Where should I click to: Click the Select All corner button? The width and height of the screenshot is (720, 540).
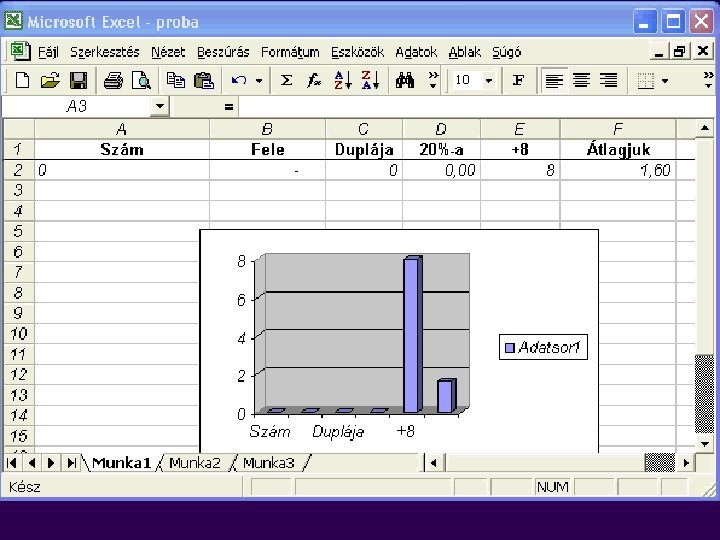[18, 129]
